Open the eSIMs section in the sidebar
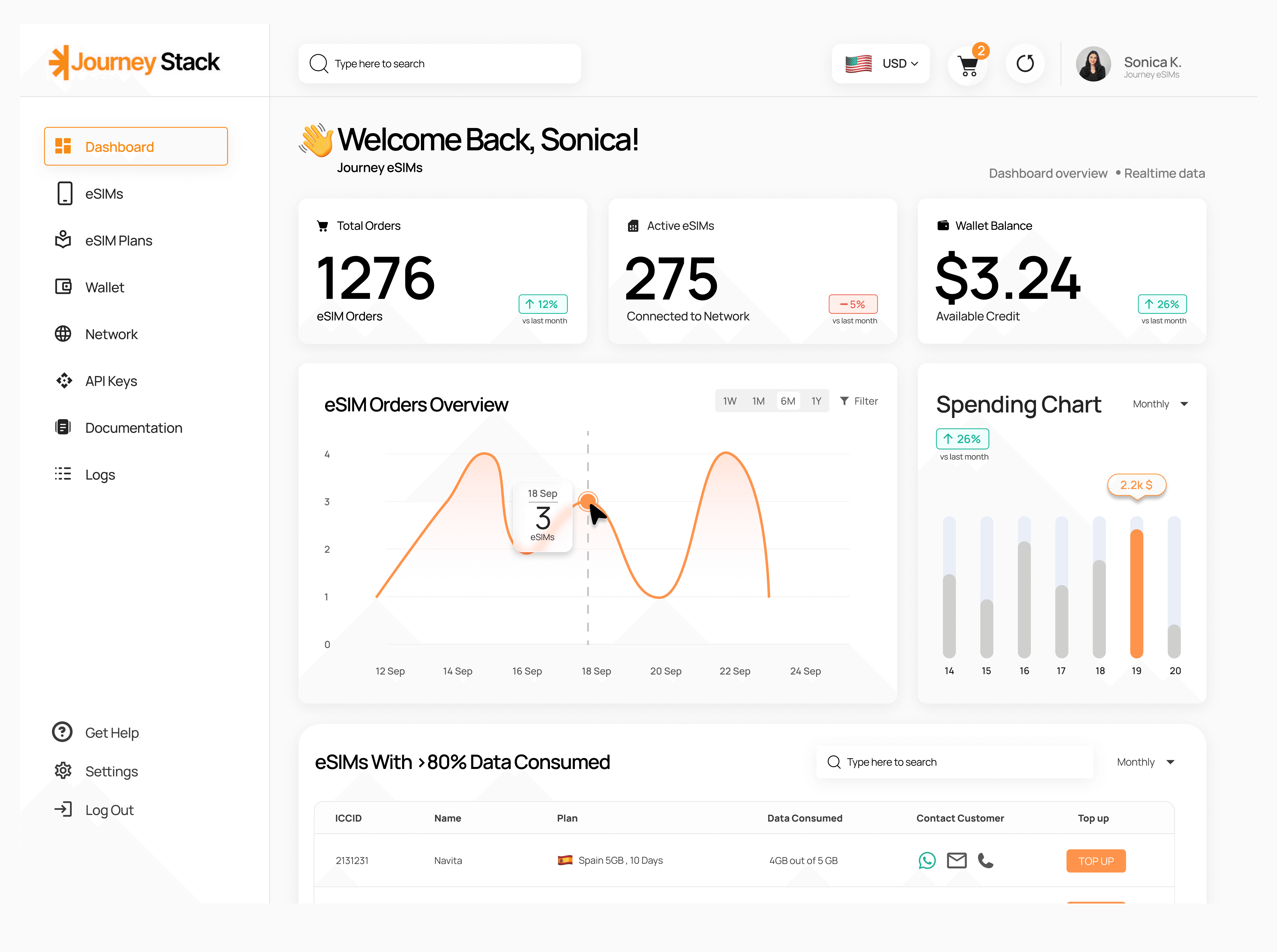This screenshot has width=1277, height=952. click(104, 194)
